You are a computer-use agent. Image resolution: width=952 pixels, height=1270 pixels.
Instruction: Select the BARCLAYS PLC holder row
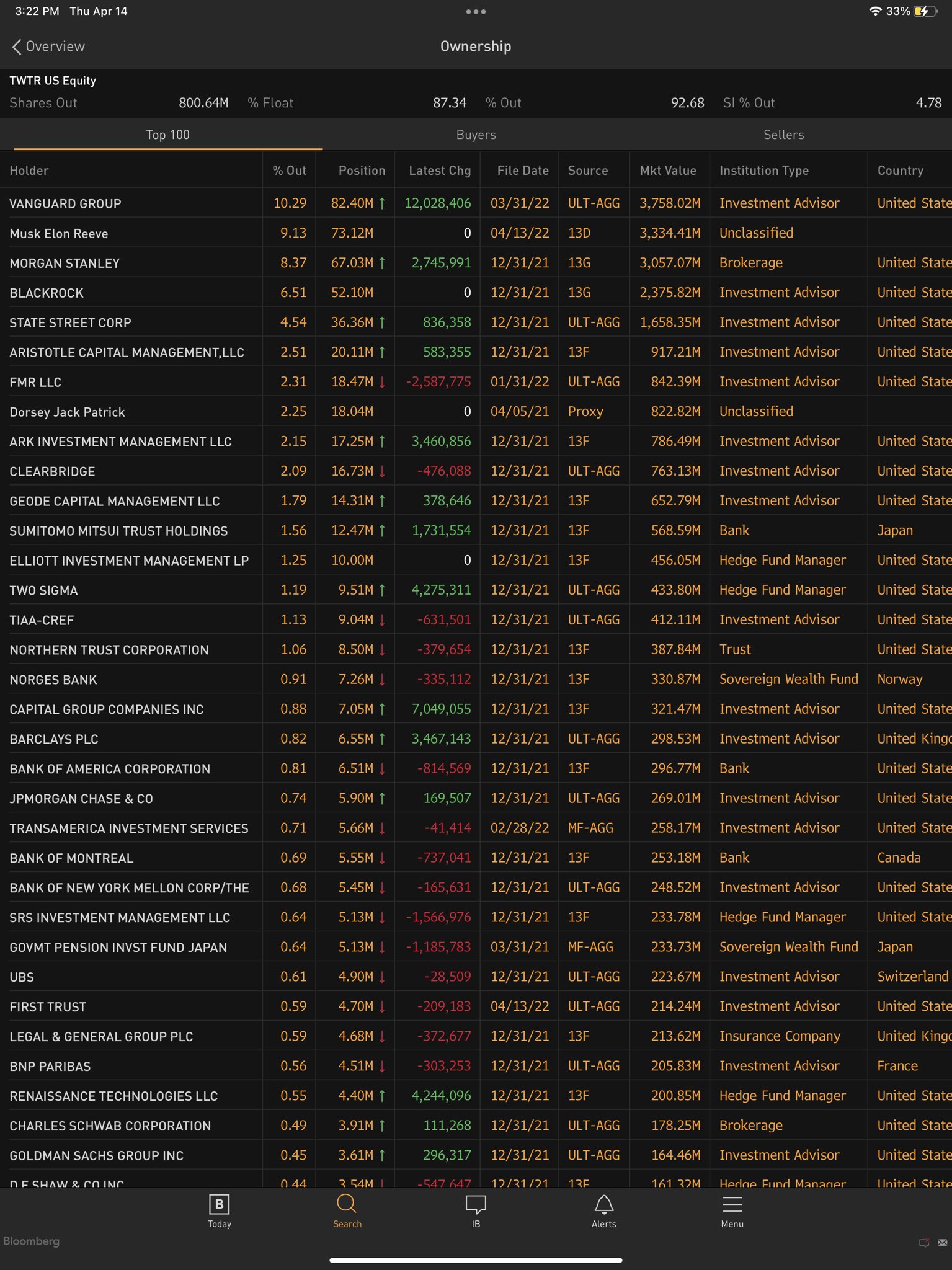(x=476, y=739)
